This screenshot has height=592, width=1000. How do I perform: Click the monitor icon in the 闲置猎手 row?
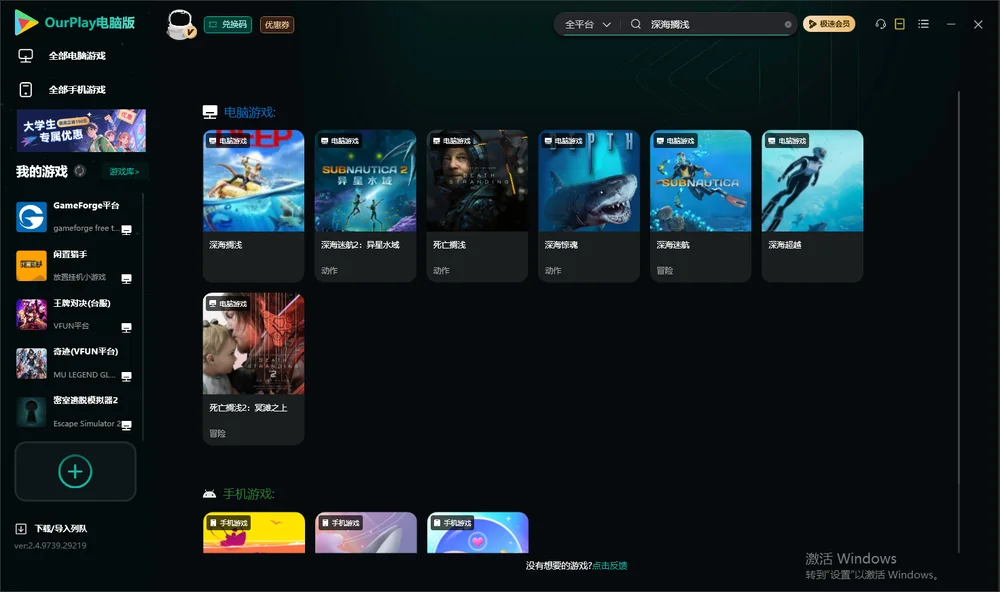[126, 279]
